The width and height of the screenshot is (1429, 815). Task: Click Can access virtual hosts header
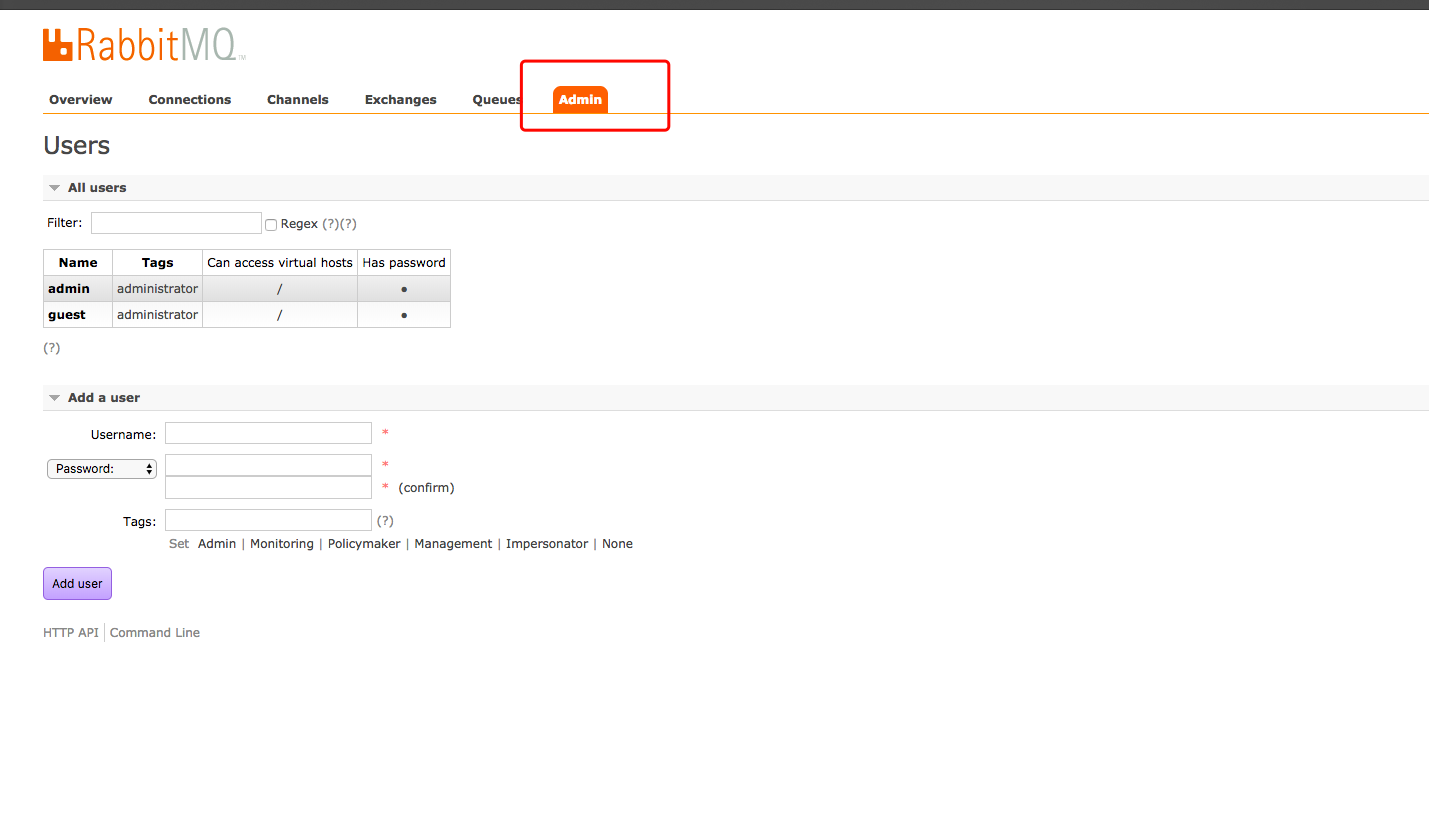[280, 263]
